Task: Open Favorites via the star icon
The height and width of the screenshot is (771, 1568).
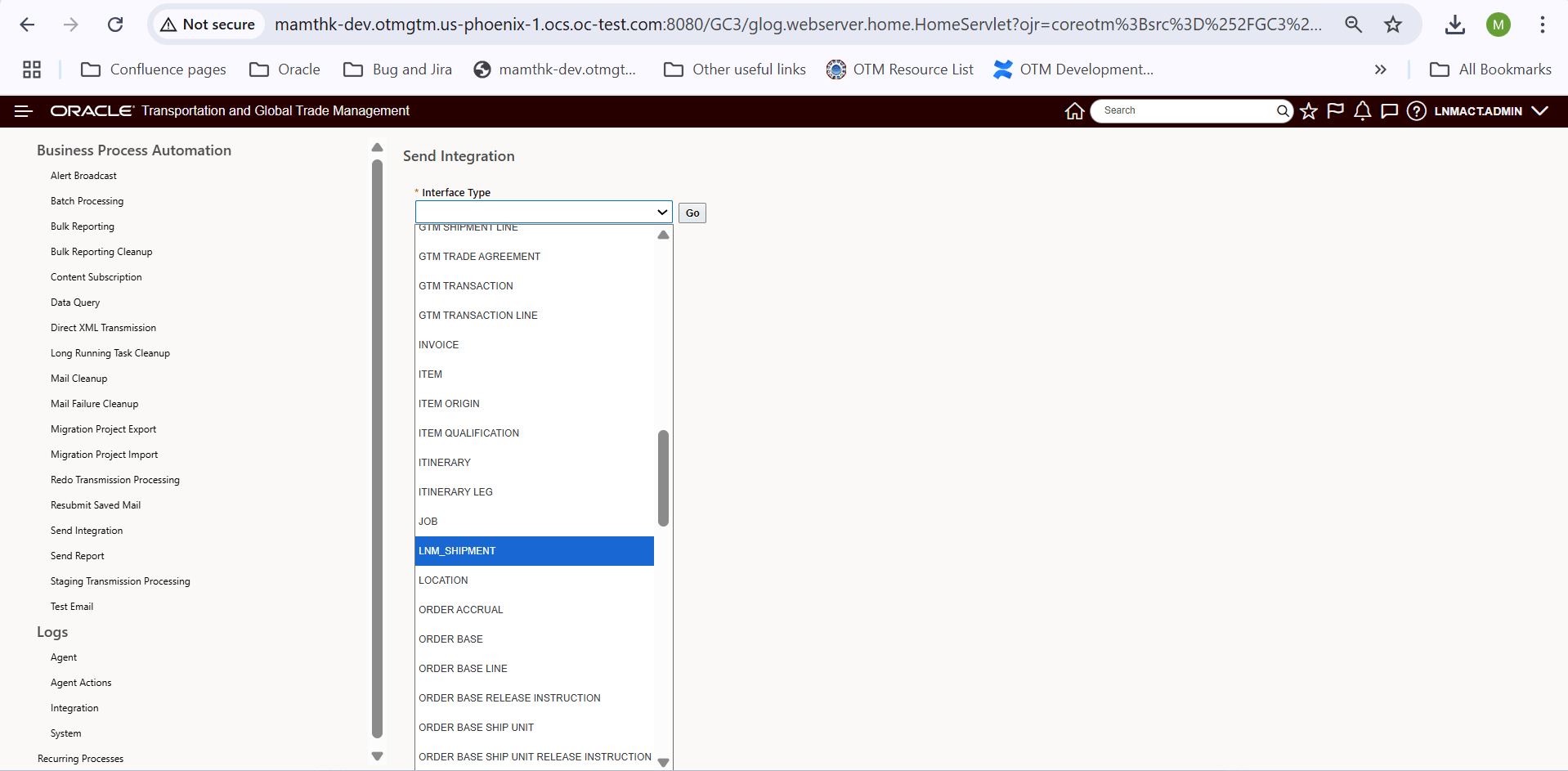Action: click(x=1308, y=110)
